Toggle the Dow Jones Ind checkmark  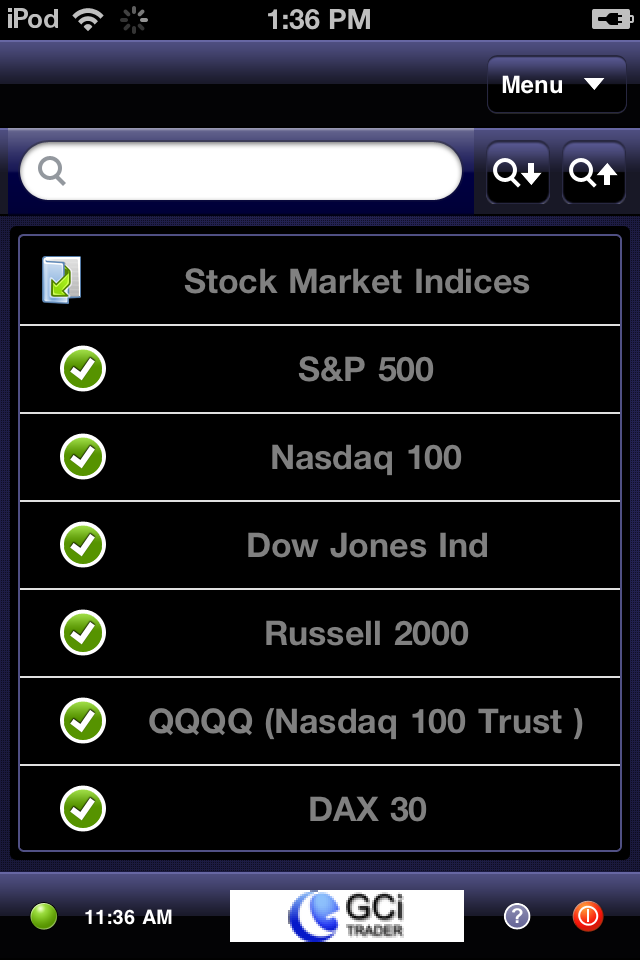click(83, 544)
